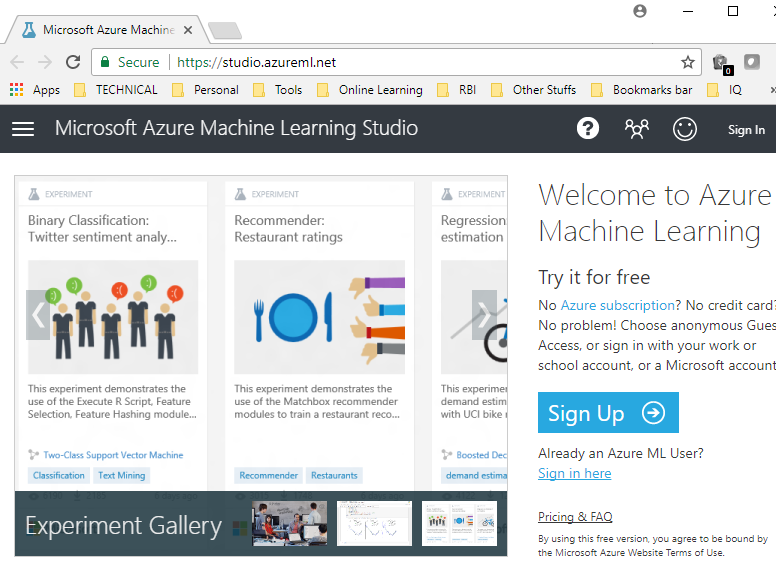The height and width of the screenshot is (579, 776).
Task: Open the community people icon
Action: tap(637, 128)
